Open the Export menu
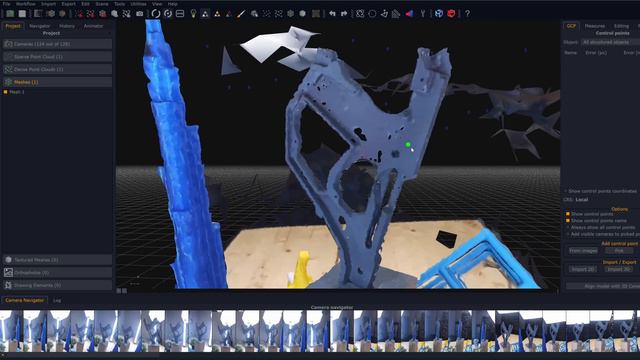 pos(69,4)
